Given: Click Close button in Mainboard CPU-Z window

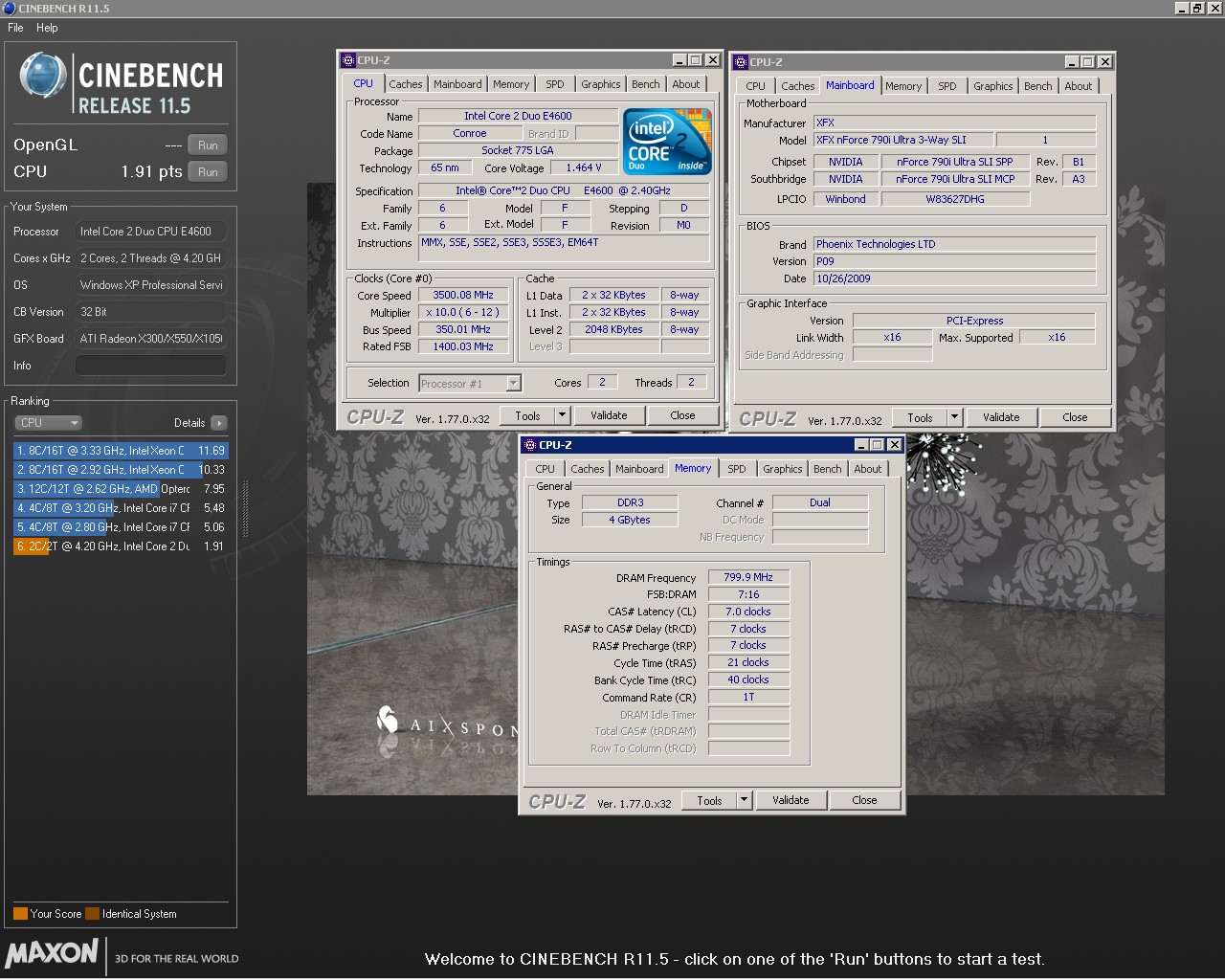Looking at the screenshot, I should [x=1075, y=417].
